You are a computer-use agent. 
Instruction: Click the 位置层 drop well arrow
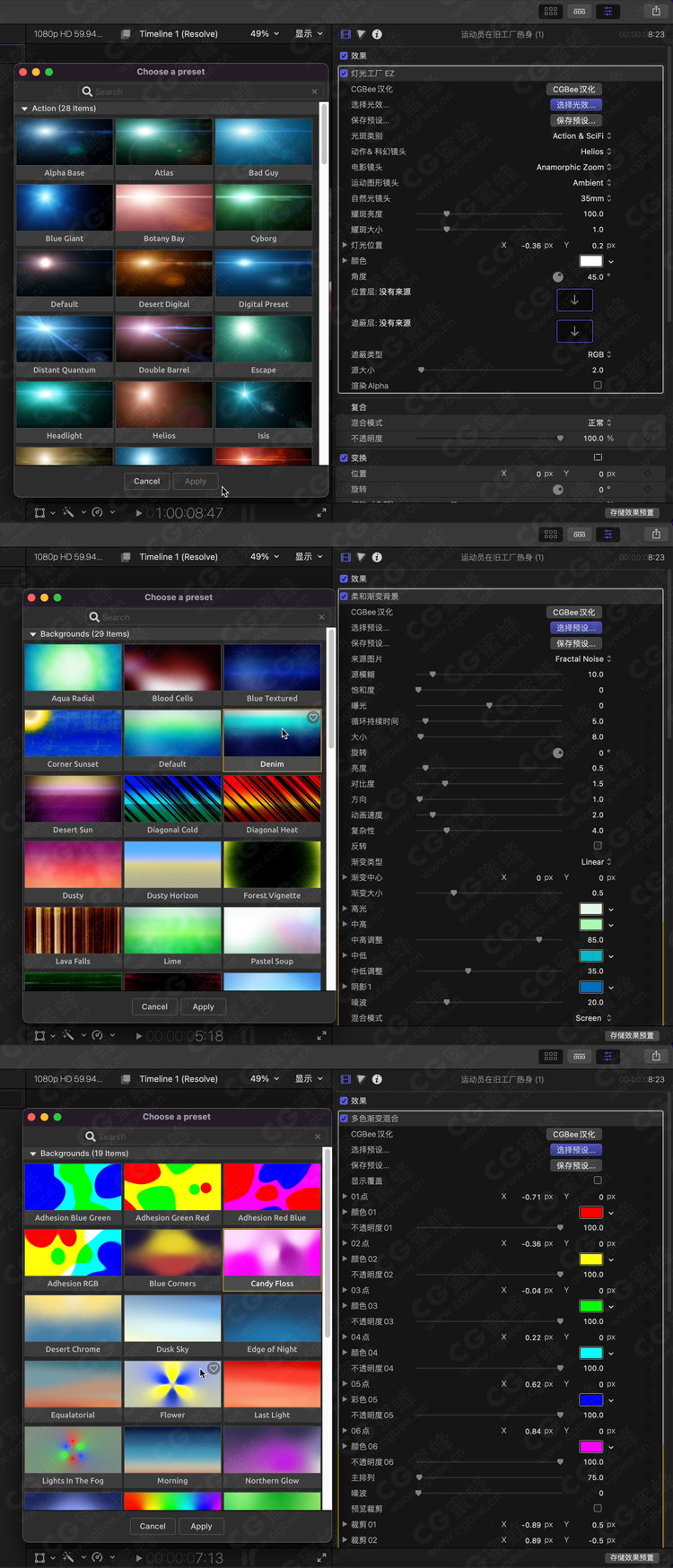[x=574, y=300]
